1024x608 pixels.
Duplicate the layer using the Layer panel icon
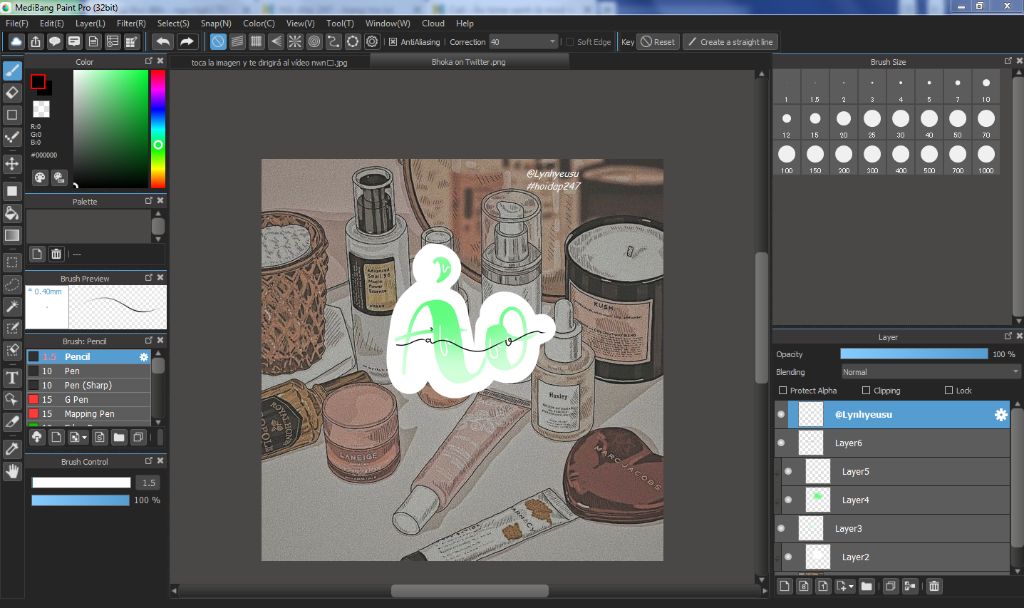pos(889,586)
